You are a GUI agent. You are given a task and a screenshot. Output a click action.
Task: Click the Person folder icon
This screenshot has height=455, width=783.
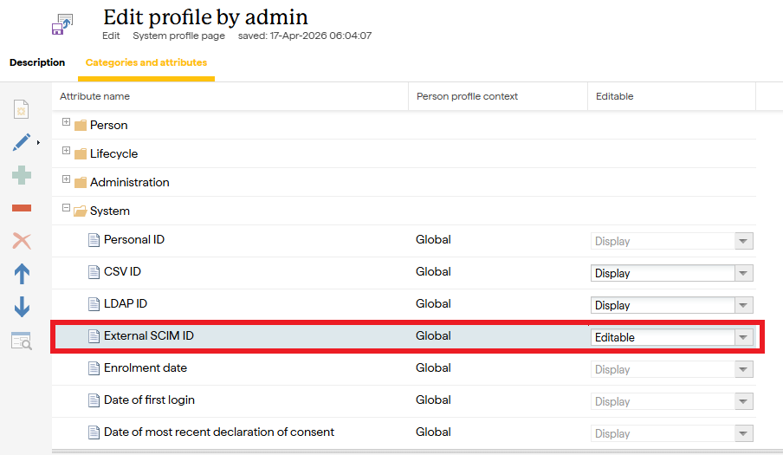[x=80, y=125]
